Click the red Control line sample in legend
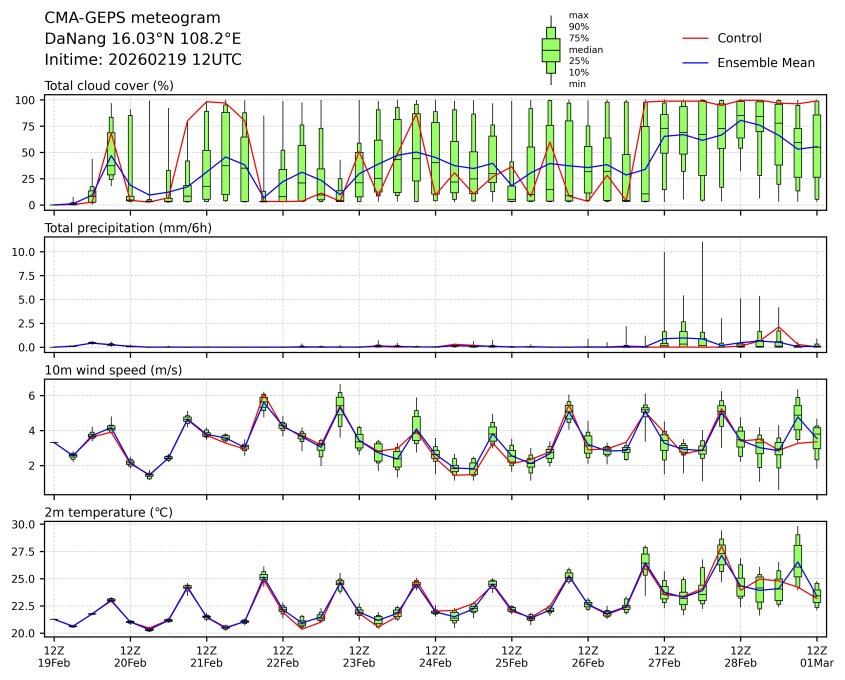 coord(695,38)
